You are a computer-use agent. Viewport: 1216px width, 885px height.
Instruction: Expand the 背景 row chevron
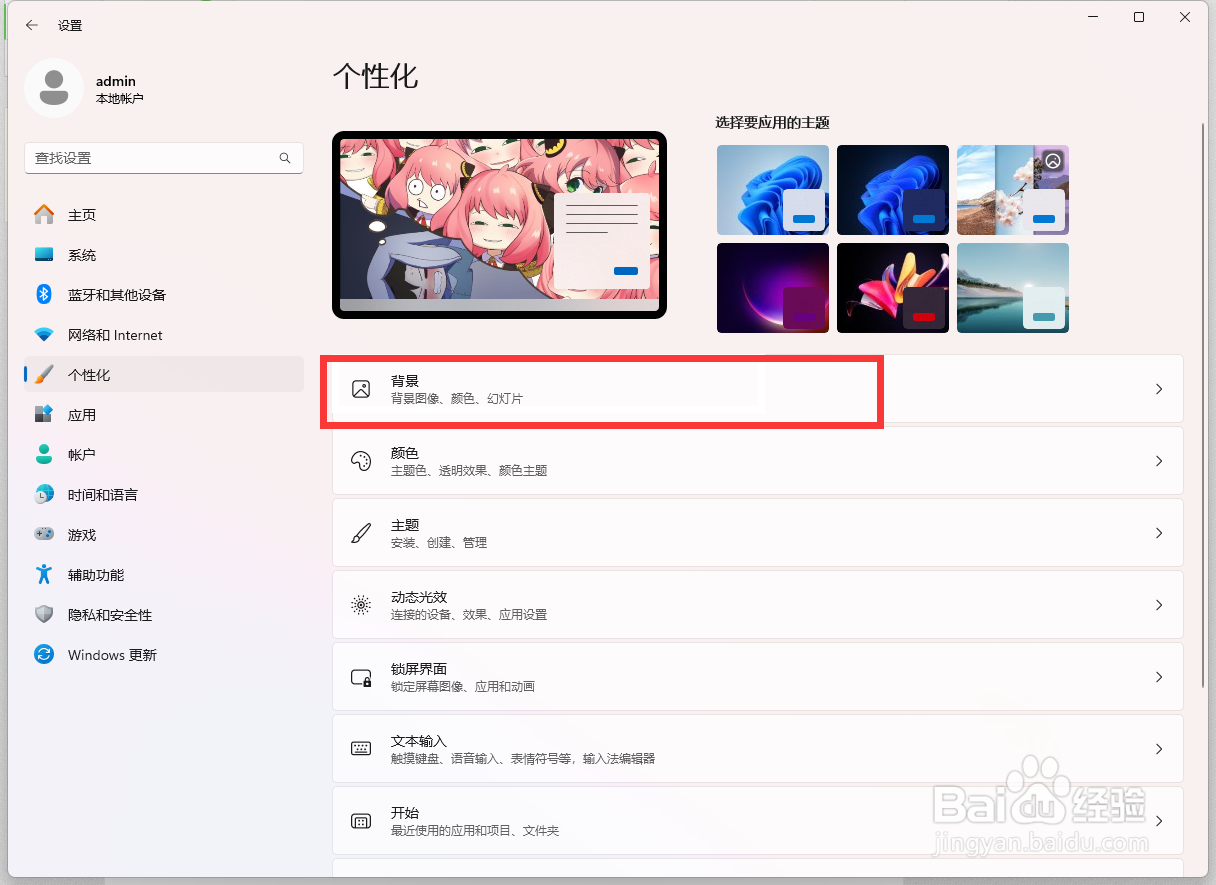tap(1159, 389)
